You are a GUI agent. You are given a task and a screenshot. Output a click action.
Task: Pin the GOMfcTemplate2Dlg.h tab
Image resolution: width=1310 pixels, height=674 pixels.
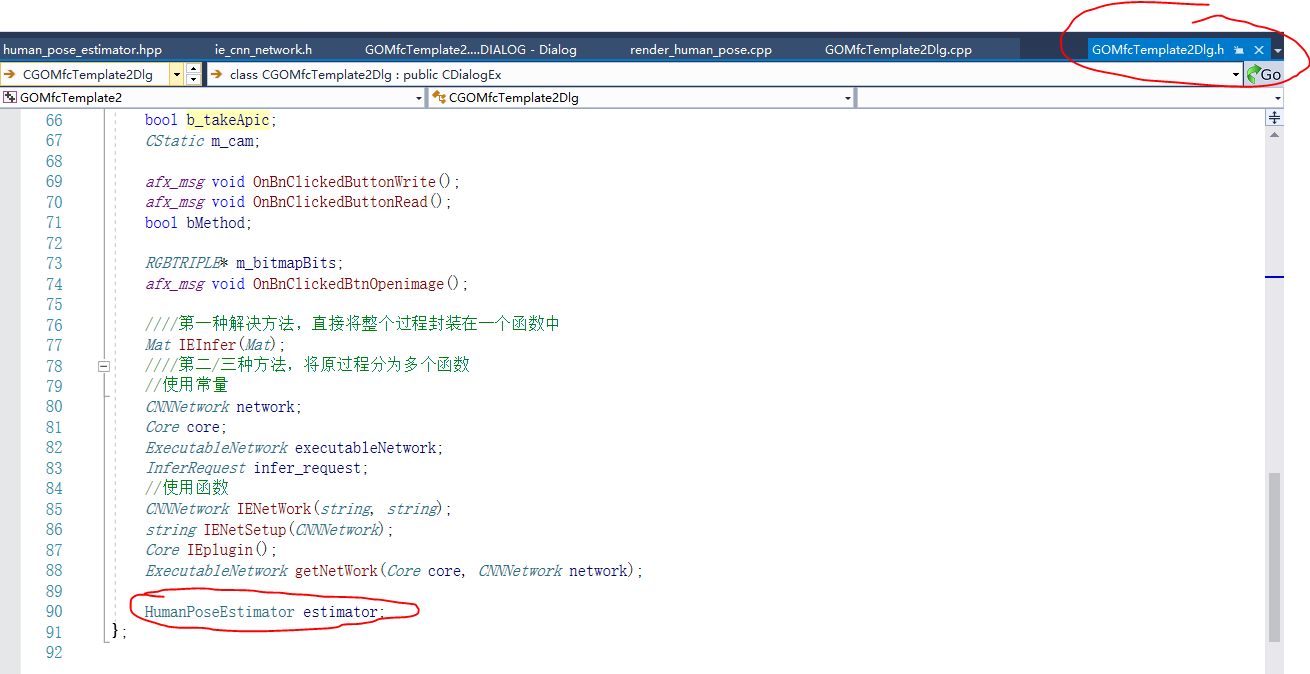1239,50
